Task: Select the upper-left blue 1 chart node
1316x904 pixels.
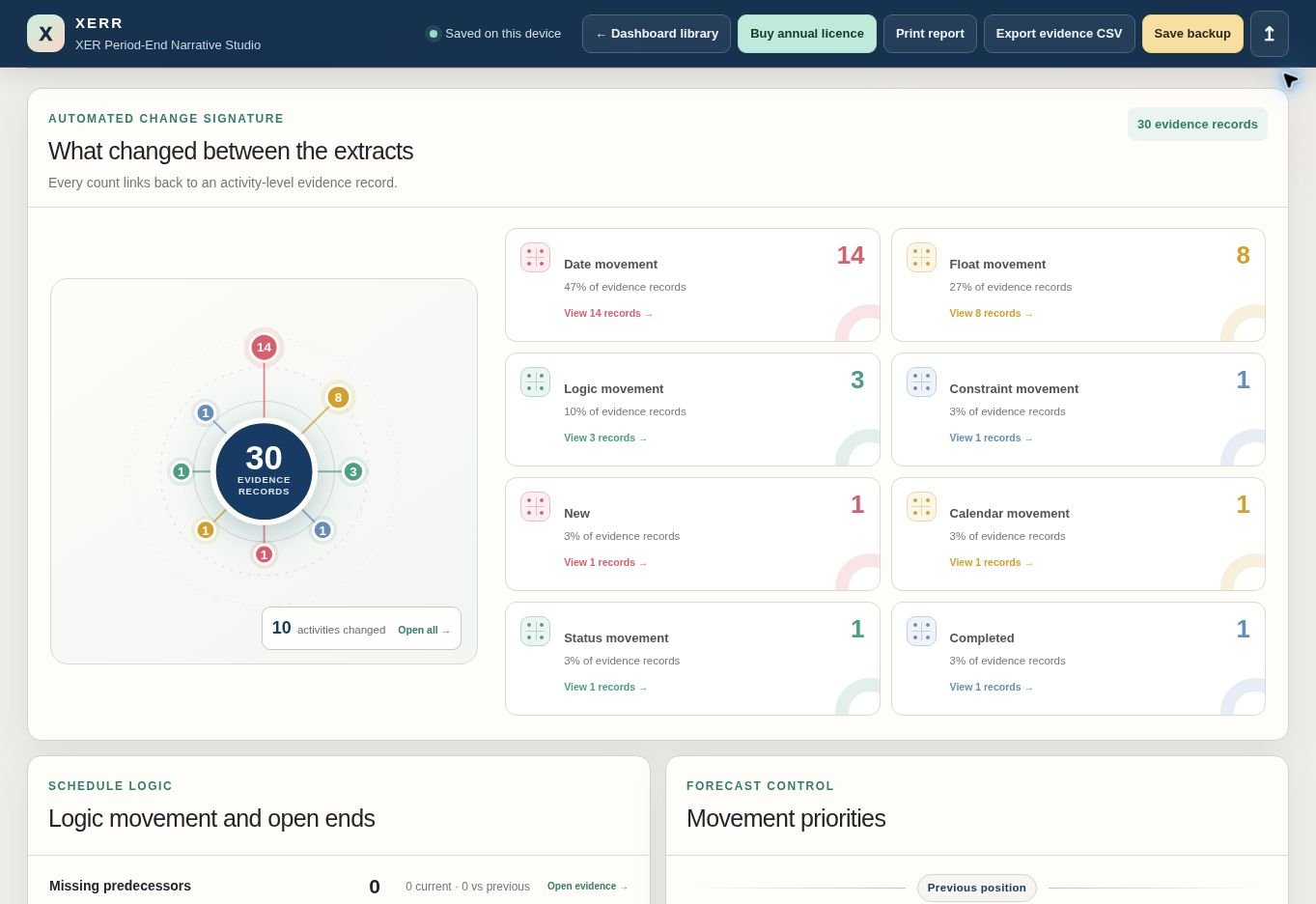Action: pyautogui.click(x=205, y=413)
